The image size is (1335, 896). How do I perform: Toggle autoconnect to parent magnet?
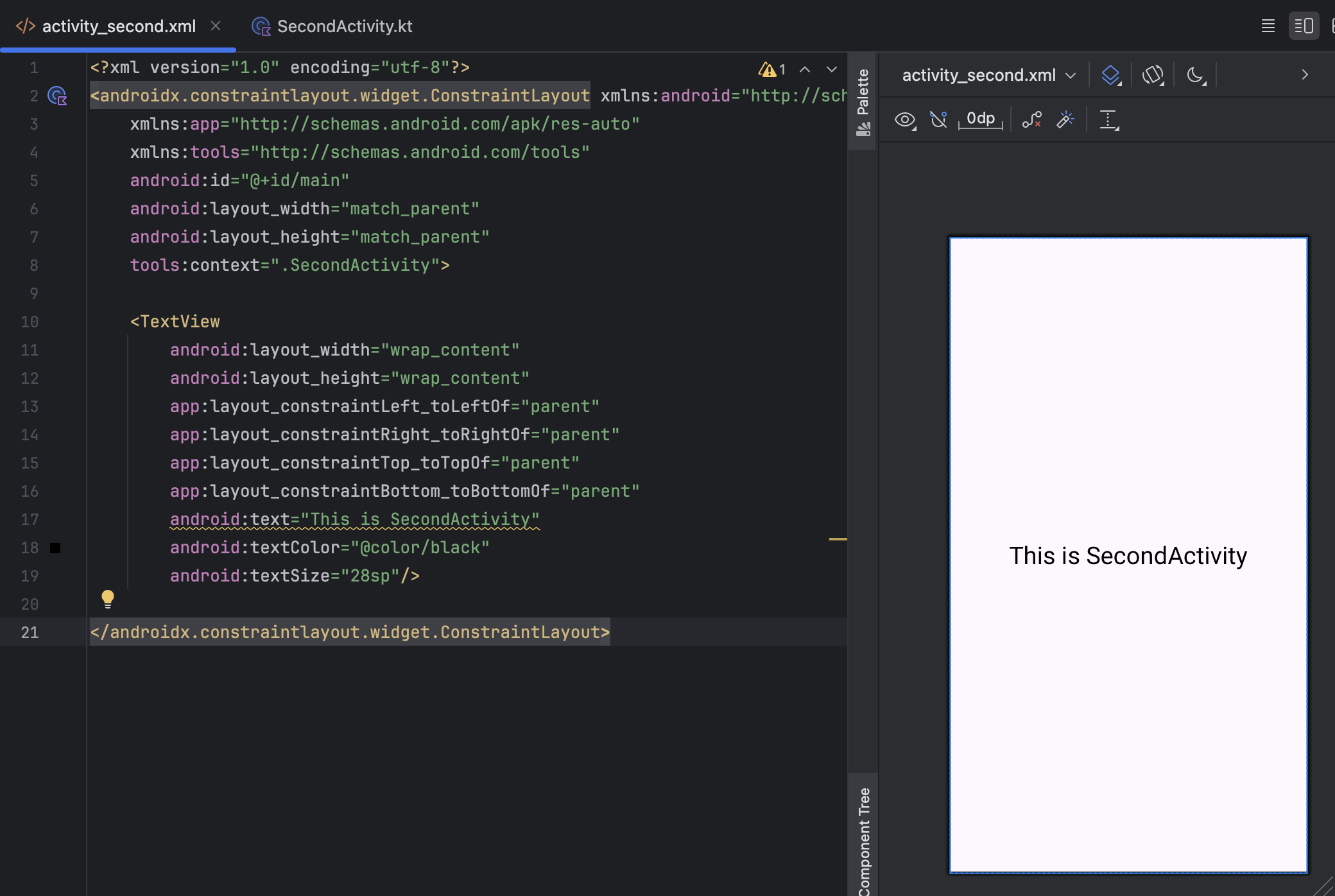[938, 119]
